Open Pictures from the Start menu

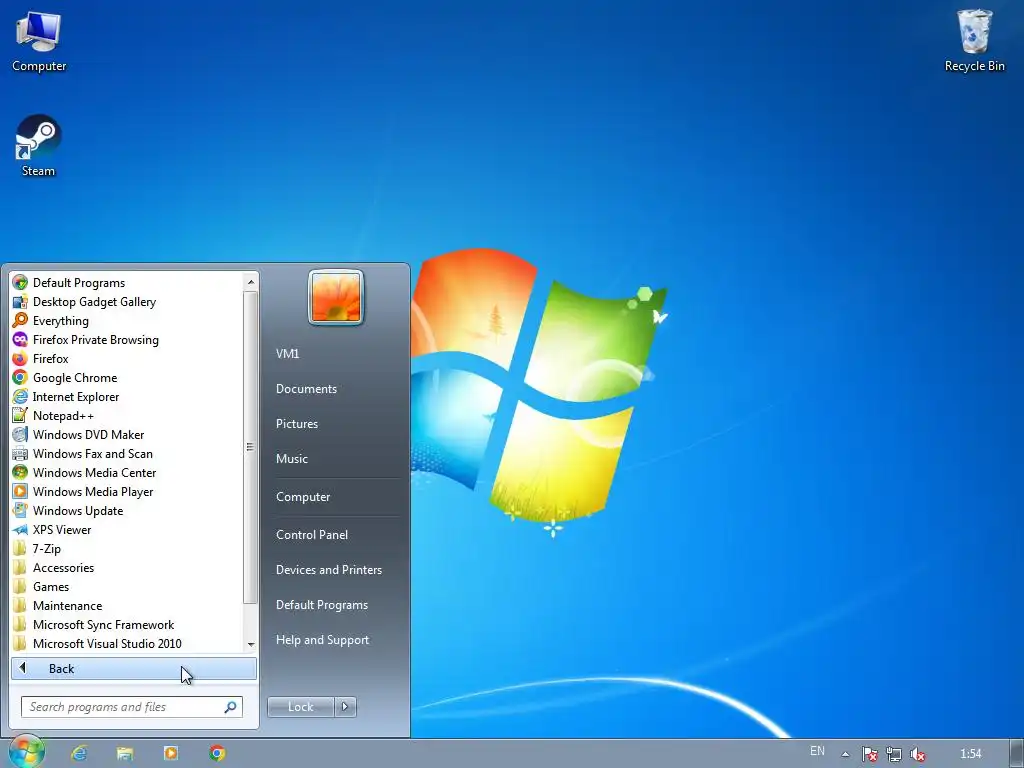[x=297, y=424]
